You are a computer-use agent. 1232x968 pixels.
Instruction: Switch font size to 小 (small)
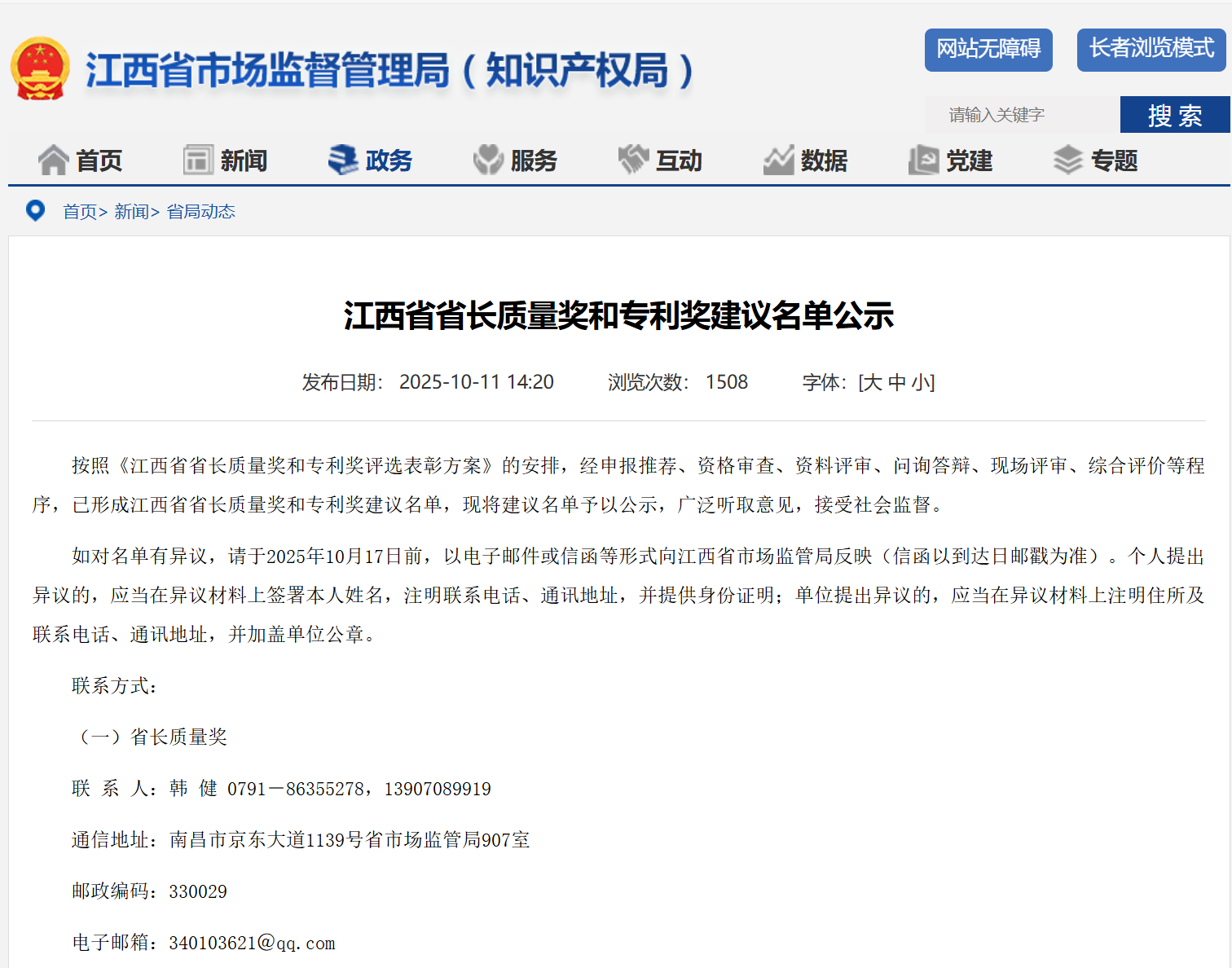tap(921, 382)
